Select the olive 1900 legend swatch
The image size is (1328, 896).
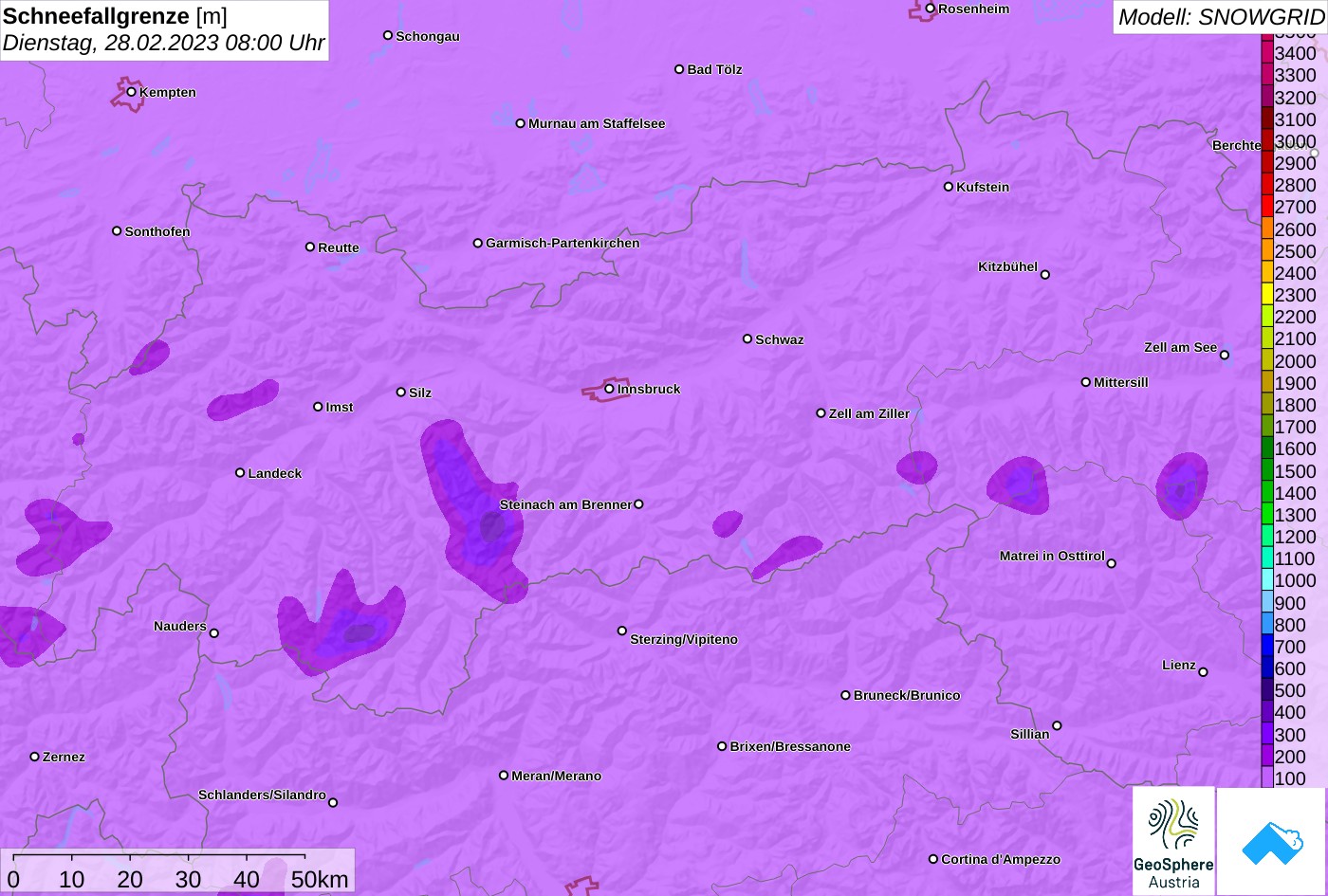click(x=1267, y=383)
